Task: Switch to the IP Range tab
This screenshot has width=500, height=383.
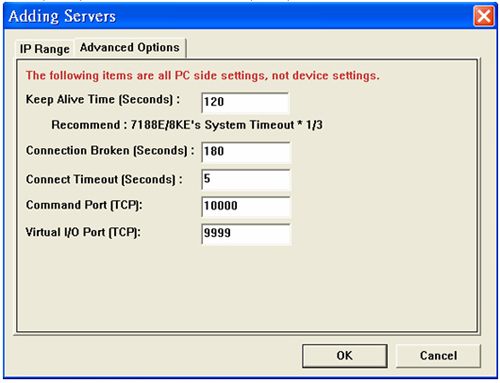Action: 44,49
